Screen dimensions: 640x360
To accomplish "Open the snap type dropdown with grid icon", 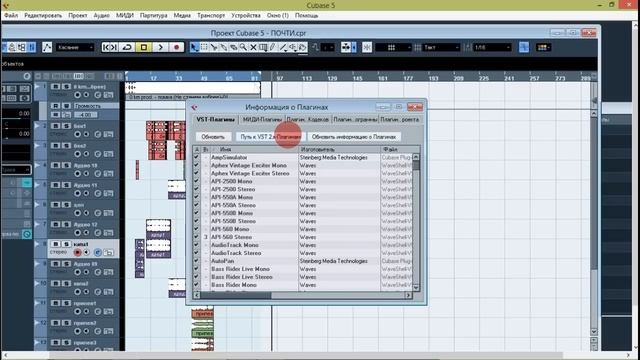I will (393, 47).
